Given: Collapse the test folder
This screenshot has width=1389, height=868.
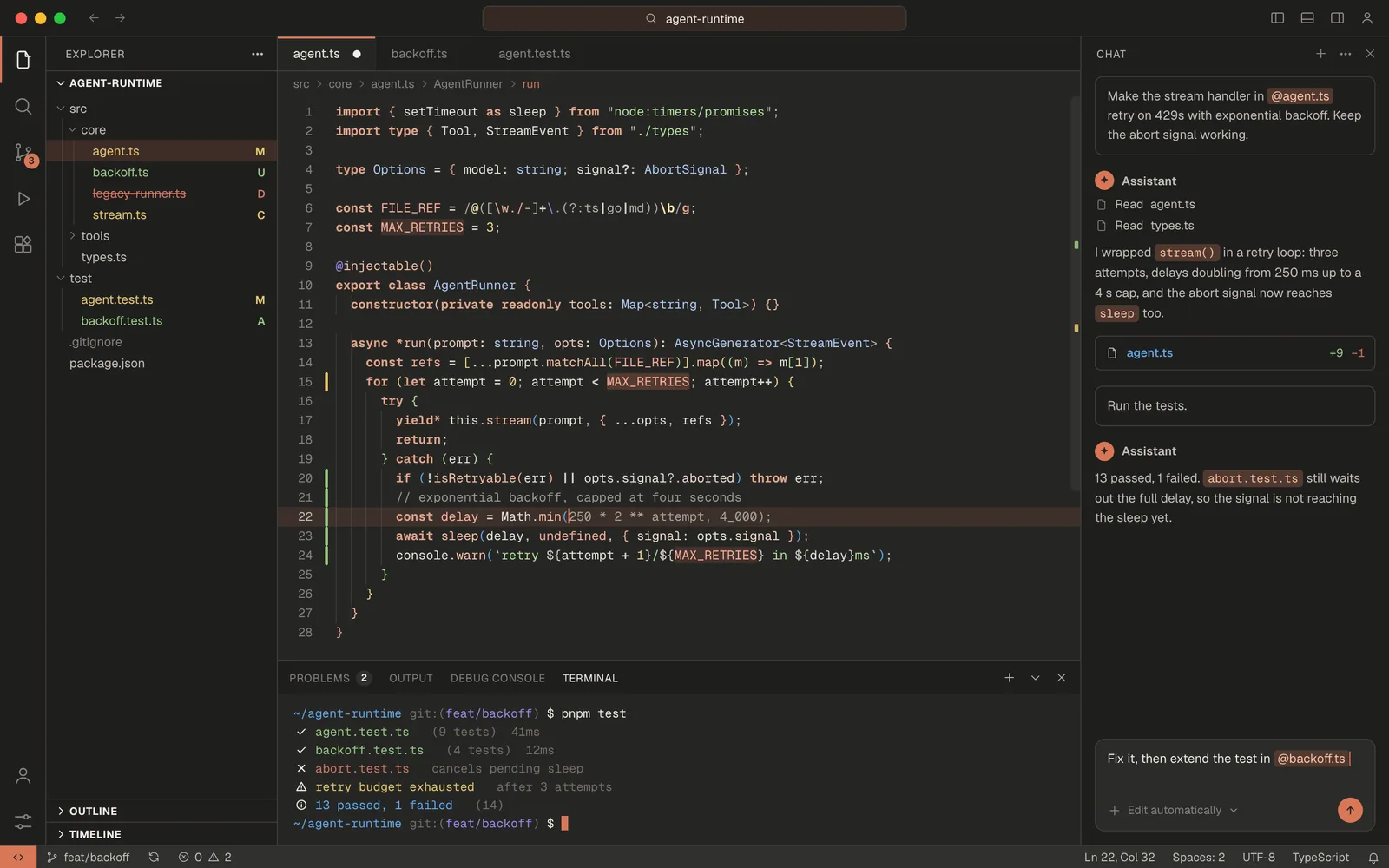Looking at the screenshot, I should [161, 279].
